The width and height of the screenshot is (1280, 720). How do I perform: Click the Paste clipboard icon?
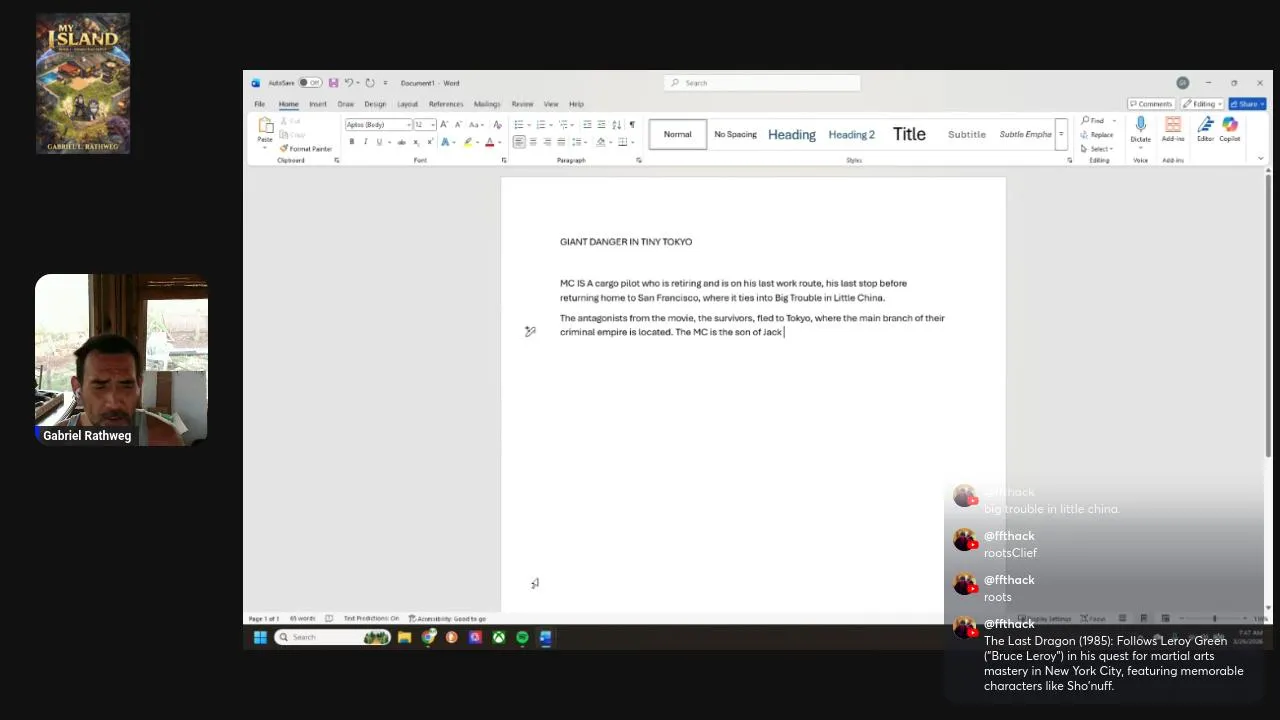point(265,126)
